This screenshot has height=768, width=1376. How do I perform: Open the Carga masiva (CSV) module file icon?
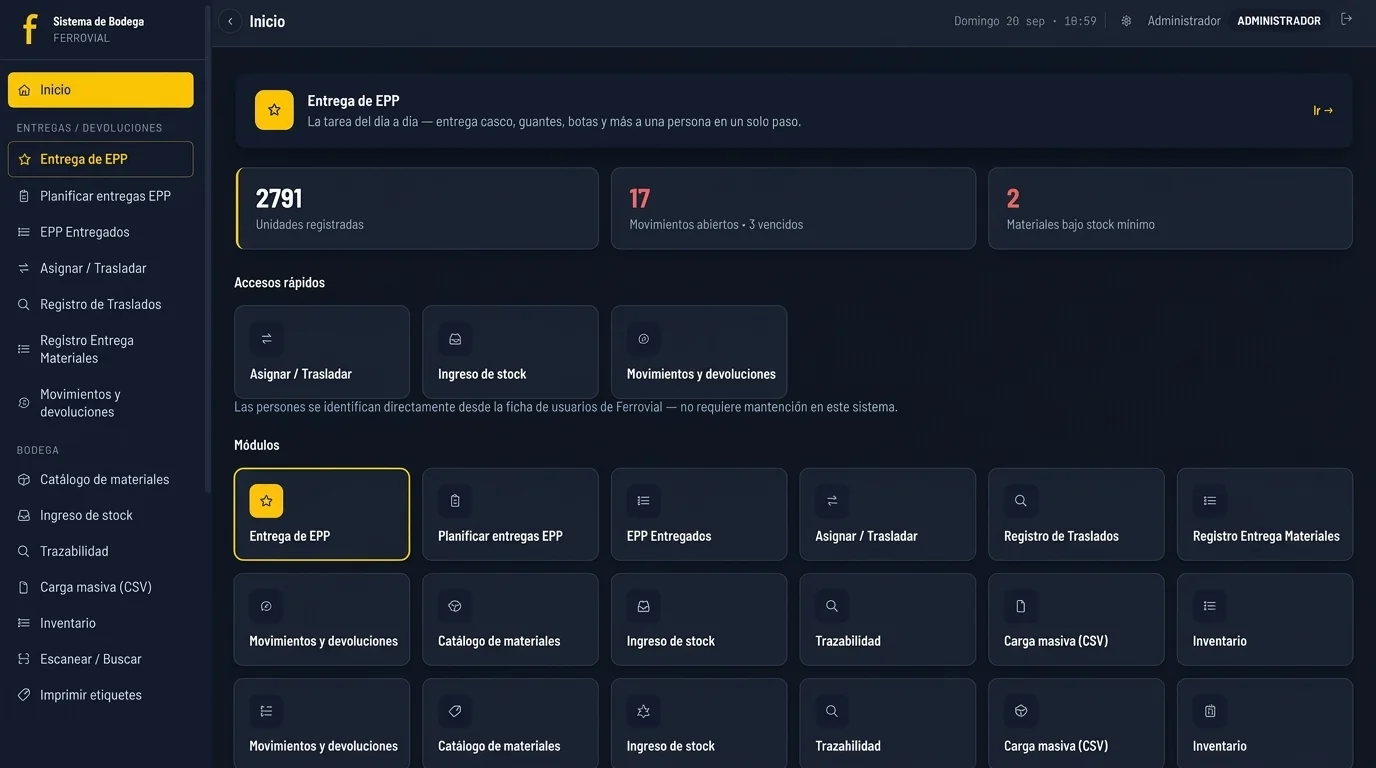tap(1021, 606)
